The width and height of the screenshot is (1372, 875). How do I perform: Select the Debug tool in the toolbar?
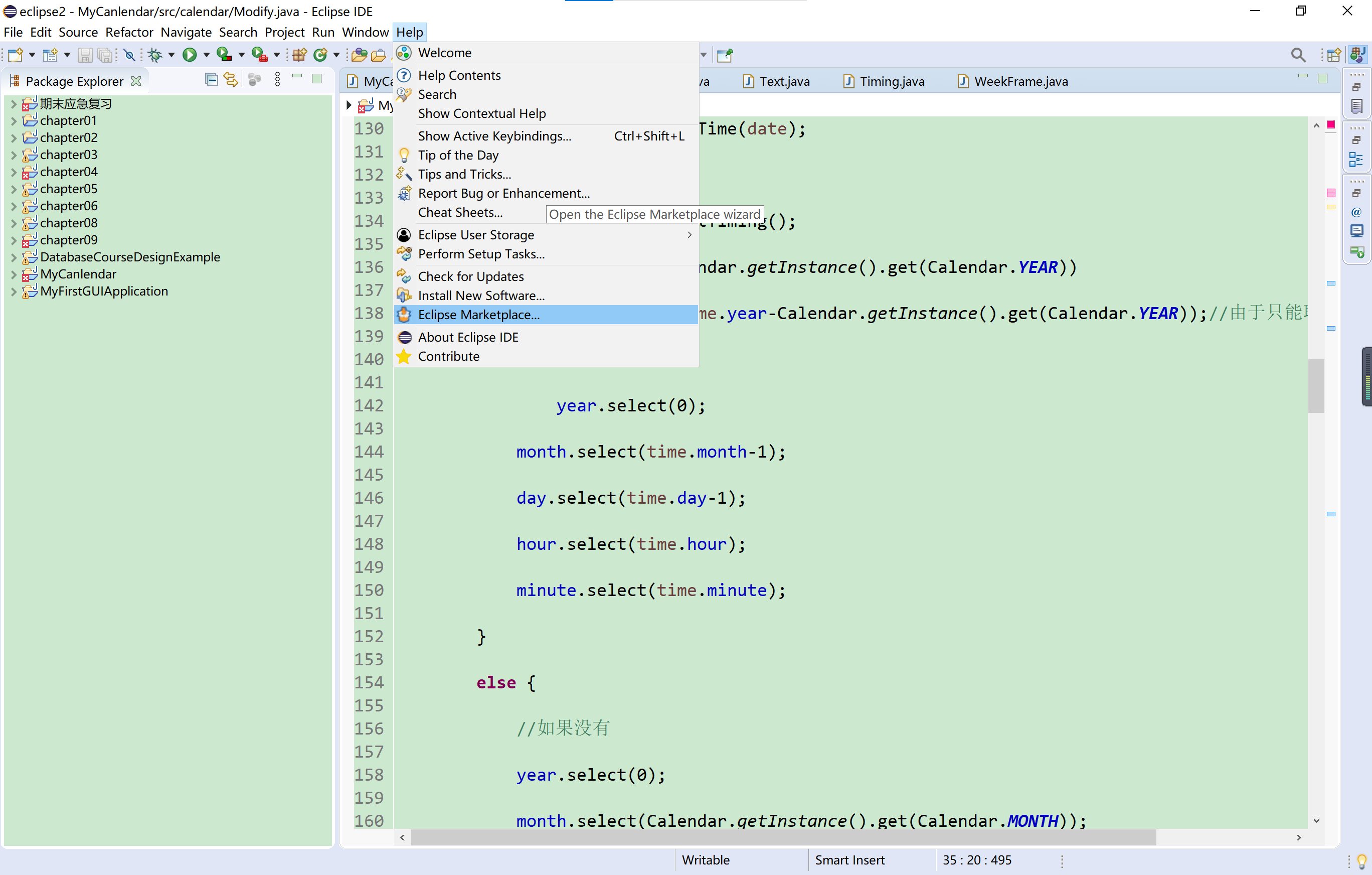pos(155,55)
